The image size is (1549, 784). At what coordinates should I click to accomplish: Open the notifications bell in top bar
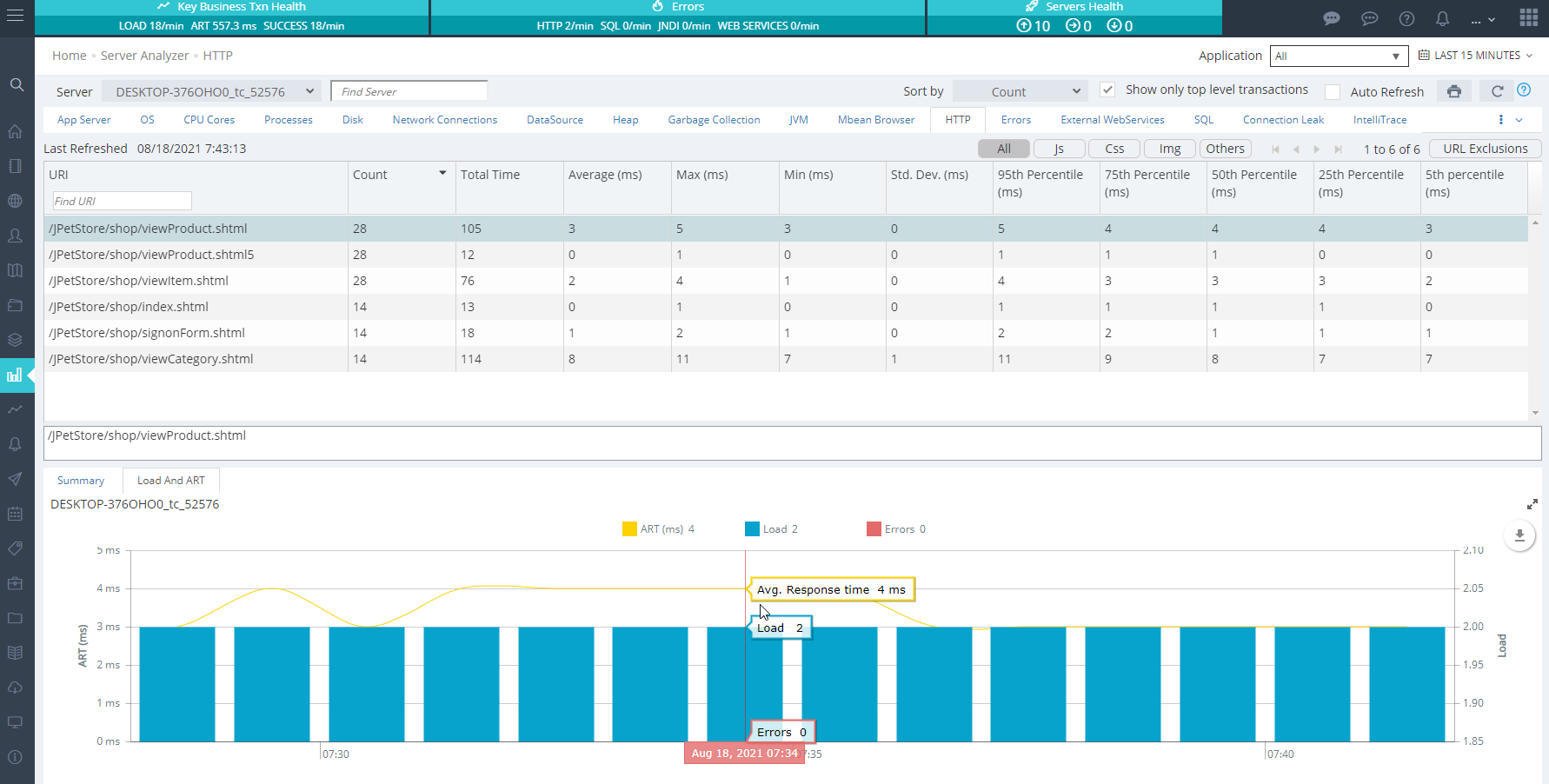click(1442, 18)
